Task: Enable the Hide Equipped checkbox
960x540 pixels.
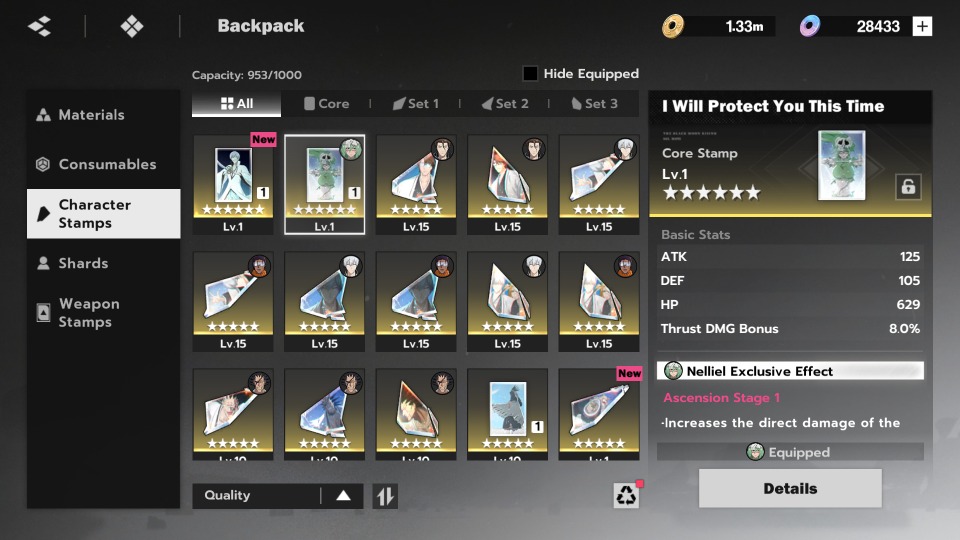Action: (530, 73)
